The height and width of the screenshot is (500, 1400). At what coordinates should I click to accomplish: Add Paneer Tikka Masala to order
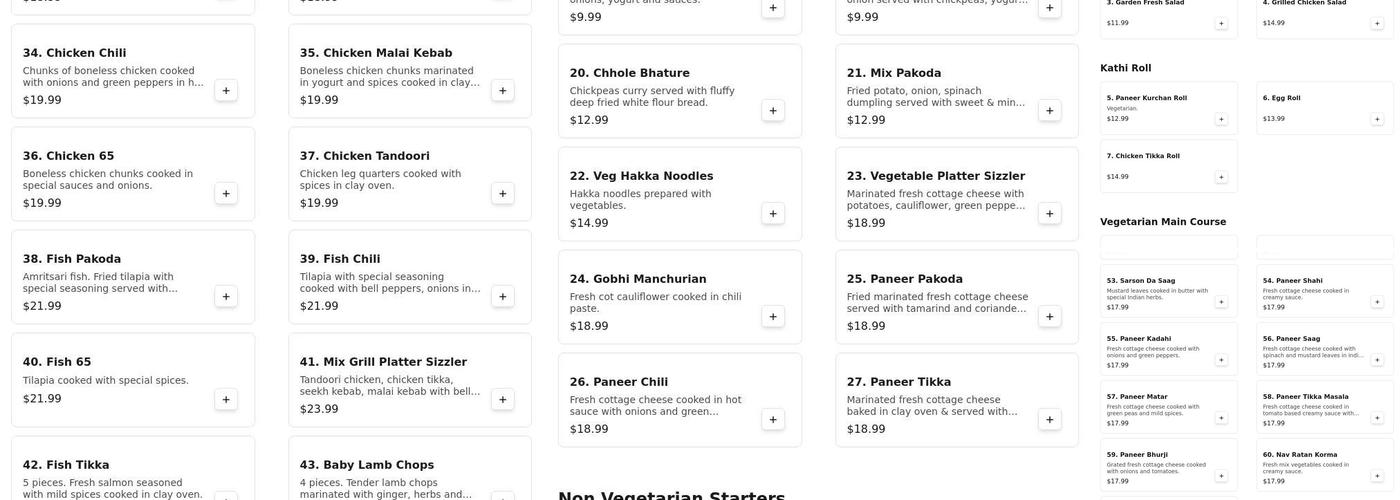click(x=1377, y=418)
